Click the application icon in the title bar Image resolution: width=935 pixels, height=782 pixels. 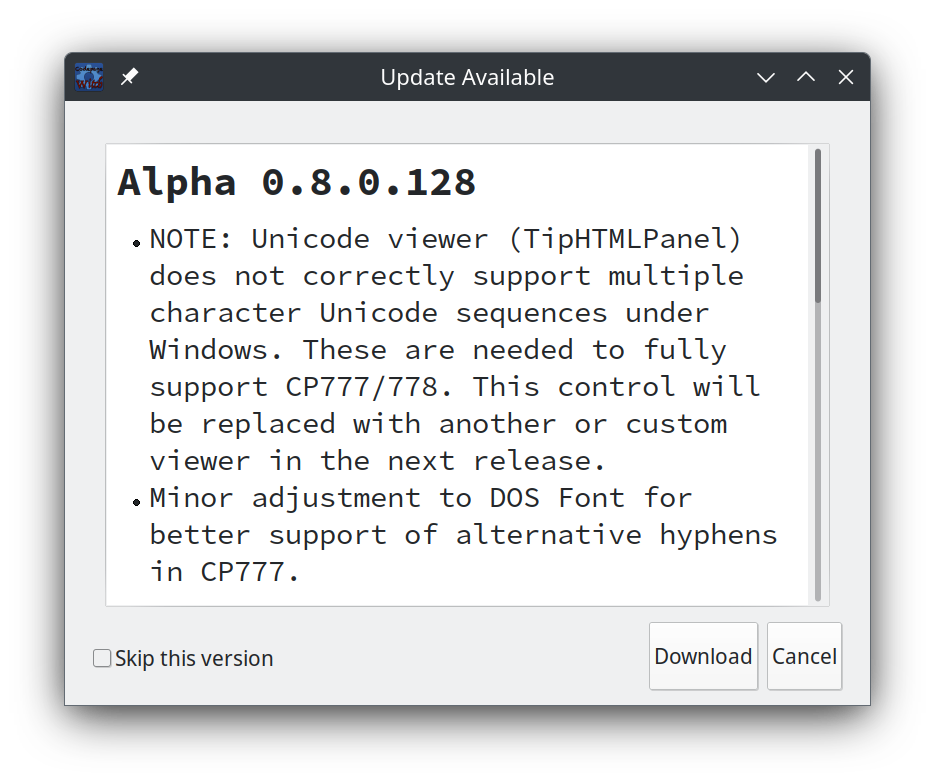tap(89, 77)
